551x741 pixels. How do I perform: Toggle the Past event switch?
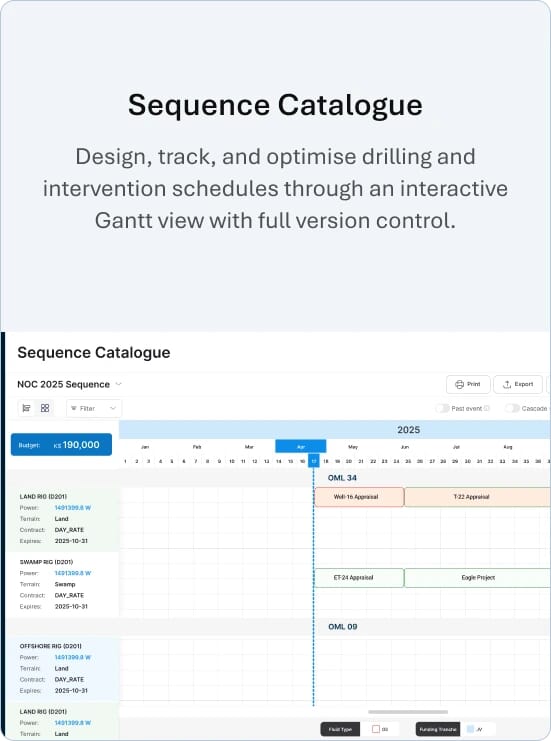click(442, 408)
